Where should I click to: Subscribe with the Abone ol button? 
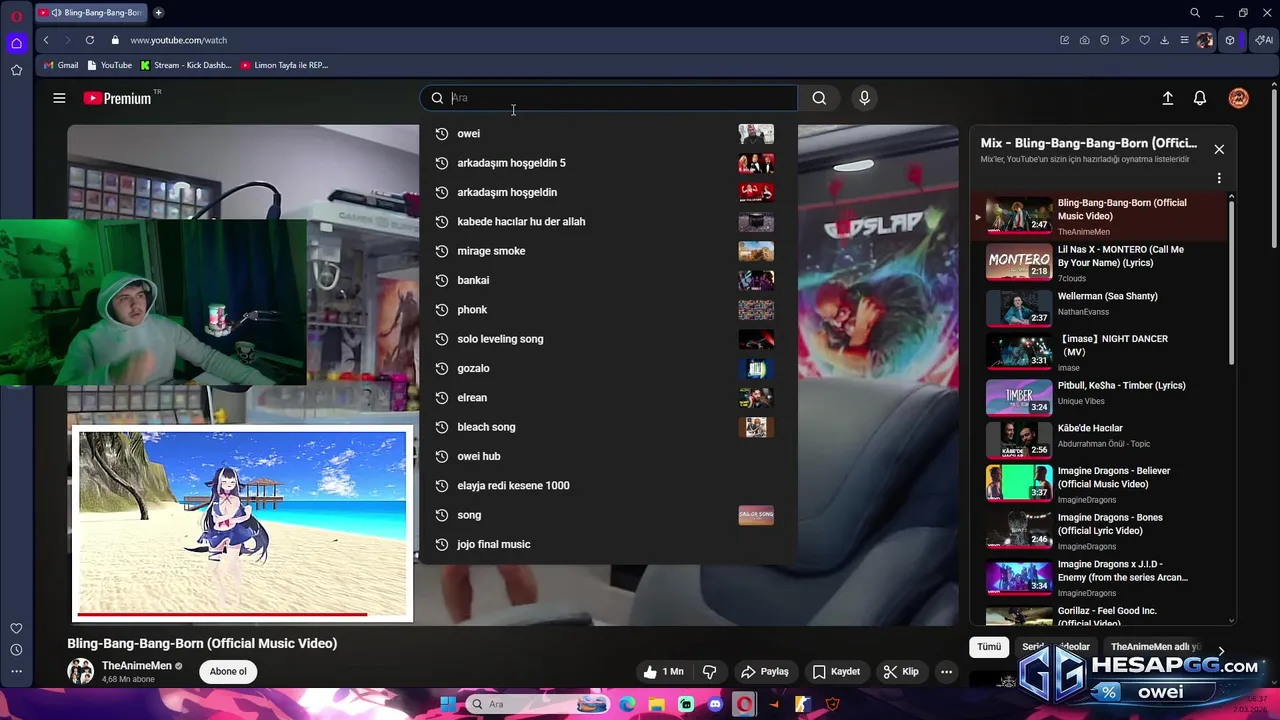click(228, 671)
